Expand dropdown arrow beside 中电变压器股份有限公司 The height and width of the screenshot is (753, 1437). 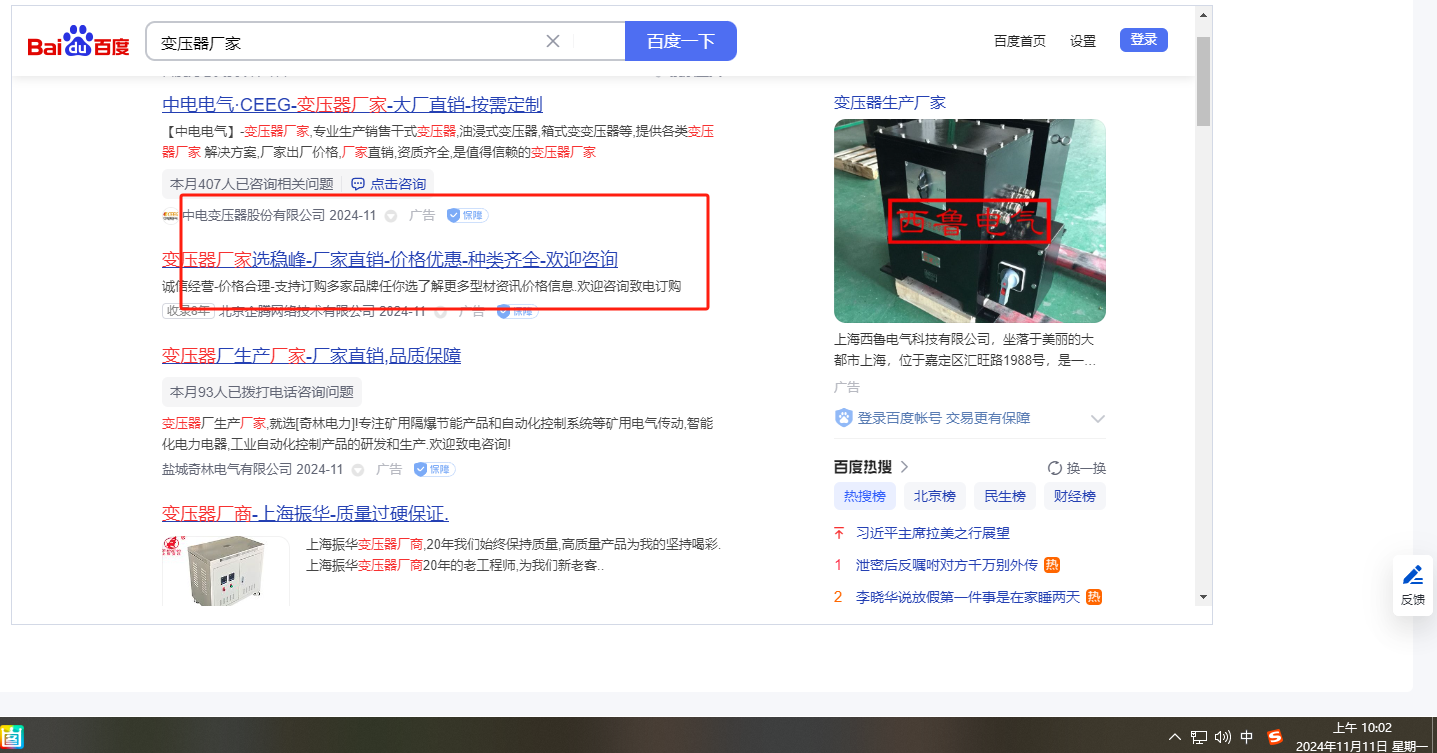391,215
